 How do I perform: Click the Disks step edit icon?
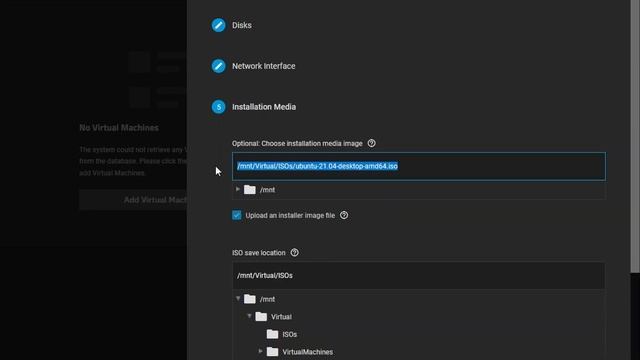(x=218, y=25)
